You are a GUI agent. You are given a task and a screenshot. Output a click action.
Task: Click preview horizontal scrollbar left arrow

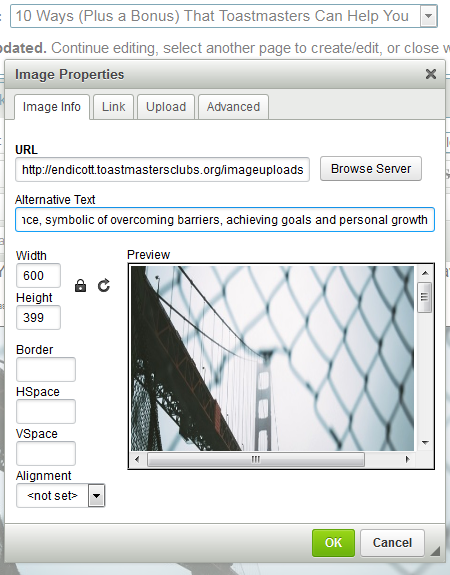pos(137,459)
